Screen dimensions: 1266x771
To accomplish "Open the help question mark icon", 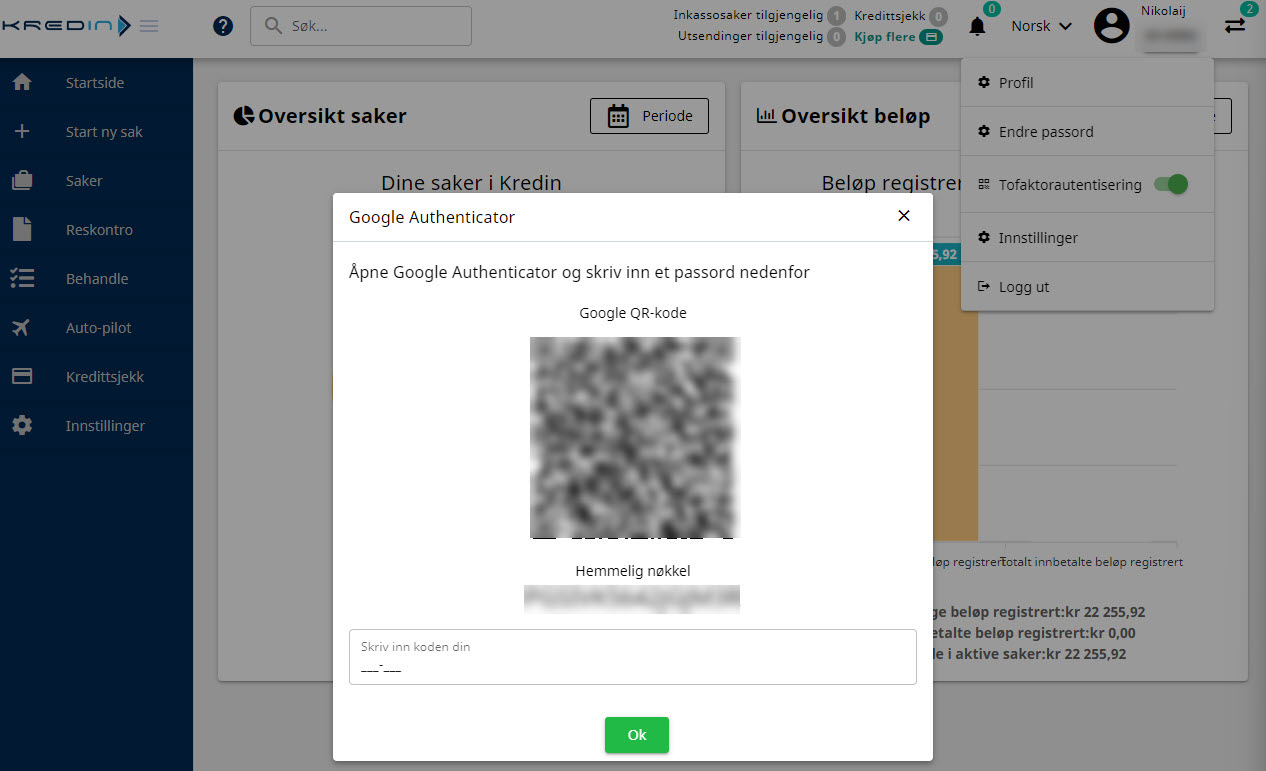I will click(x=223, y=26).
